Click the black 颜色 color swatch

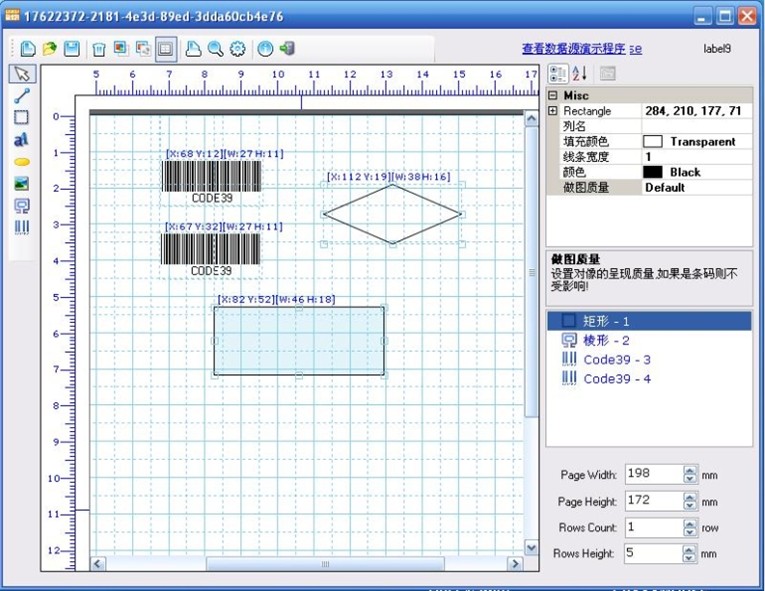coord(653,172)
